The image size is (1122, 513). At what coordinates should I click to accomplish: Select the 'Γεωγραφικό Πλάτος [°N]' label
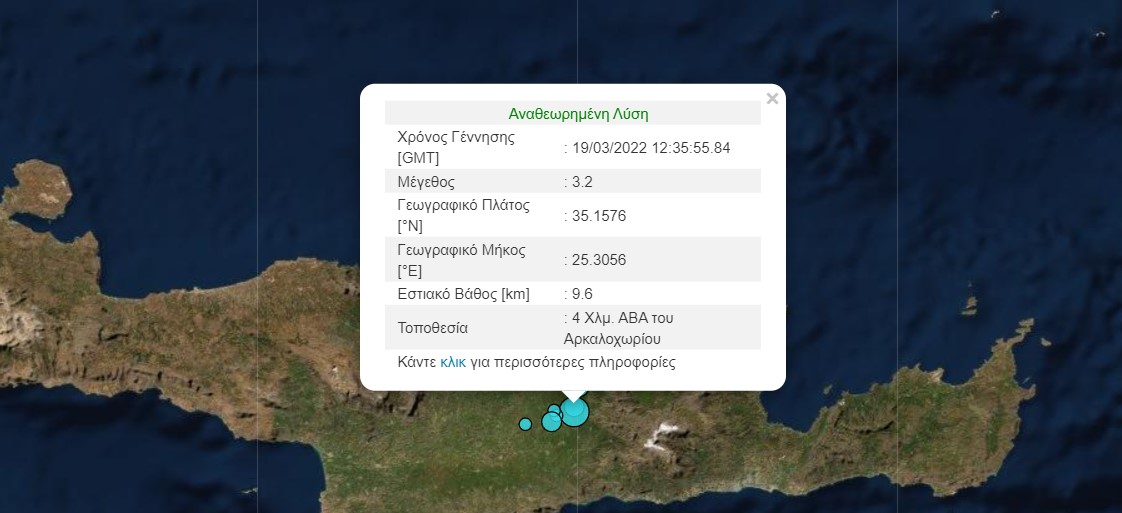(464, 215)
